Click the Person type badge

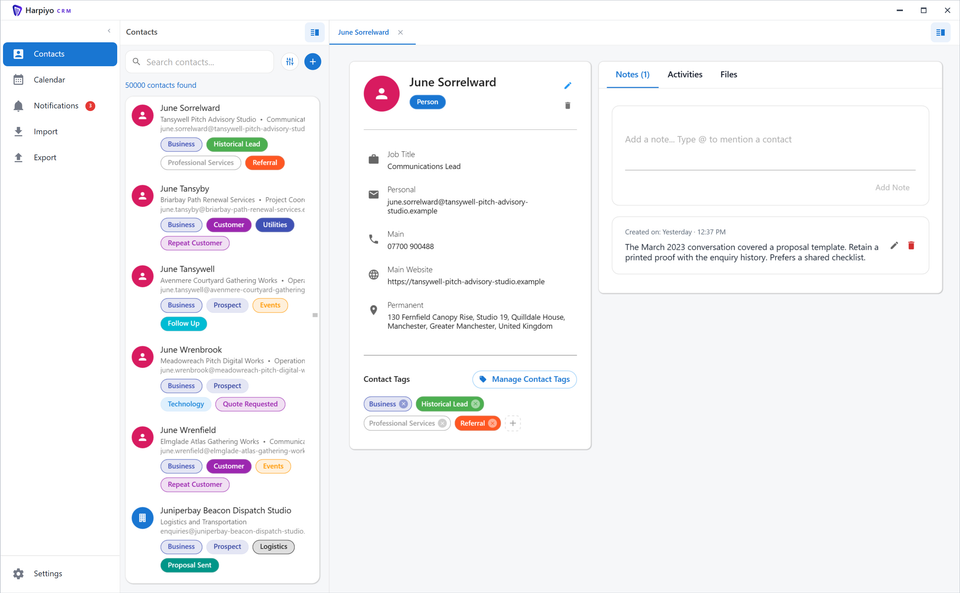click(427, 102)
